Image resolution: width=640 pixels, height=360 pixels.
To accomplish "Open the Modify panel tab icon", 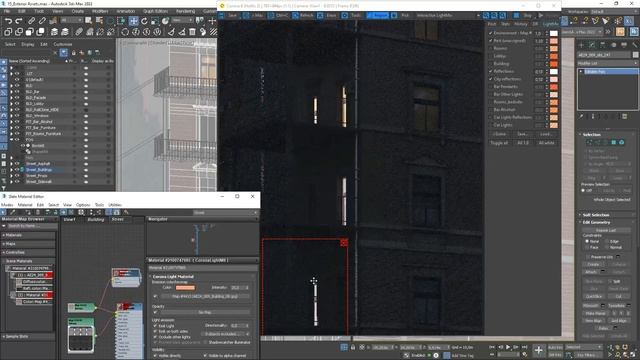I will point(592,45).
